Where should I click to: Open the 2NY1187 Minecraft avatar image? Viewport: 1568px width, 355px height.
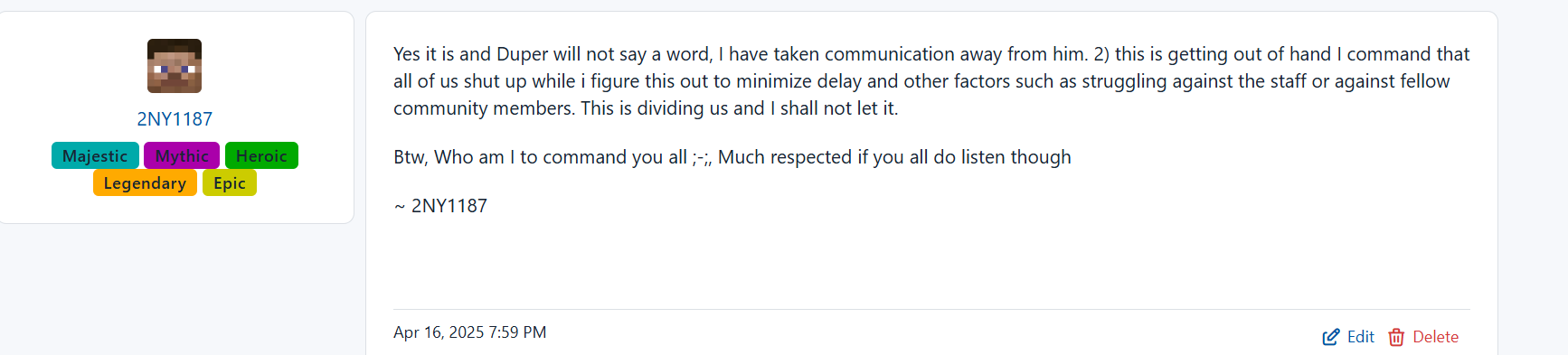[175, 66]
